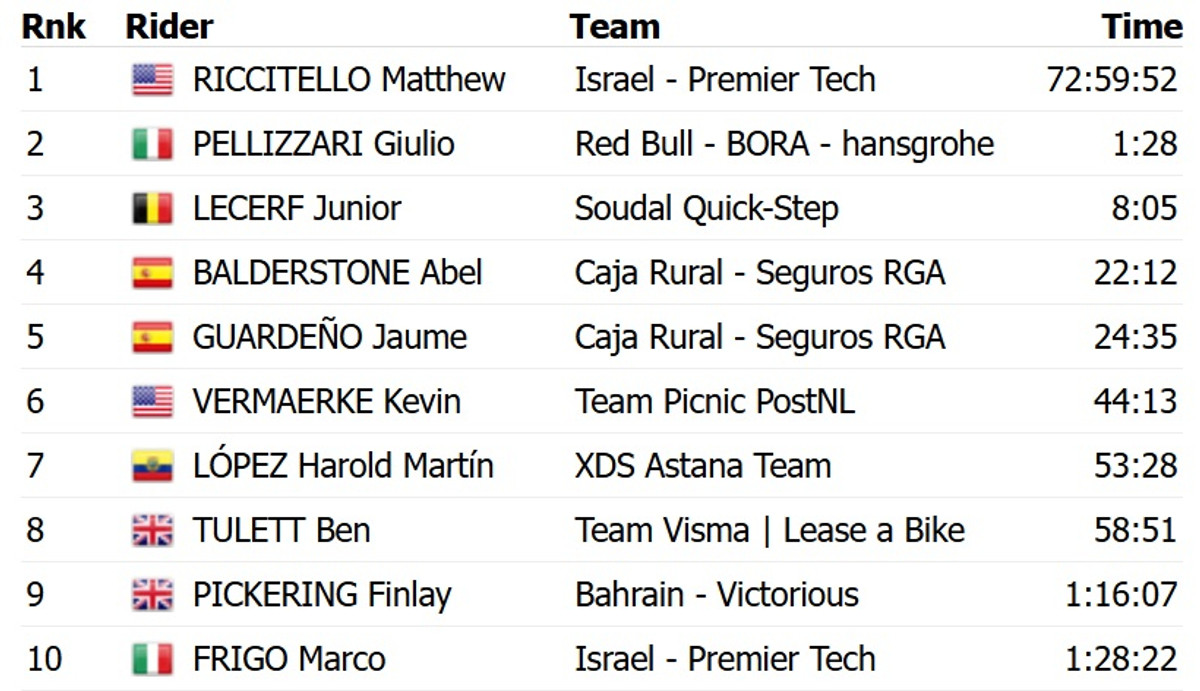Click the UK flag beside PICKERING Finlay
1200x691 pixels.
(152, 595)
